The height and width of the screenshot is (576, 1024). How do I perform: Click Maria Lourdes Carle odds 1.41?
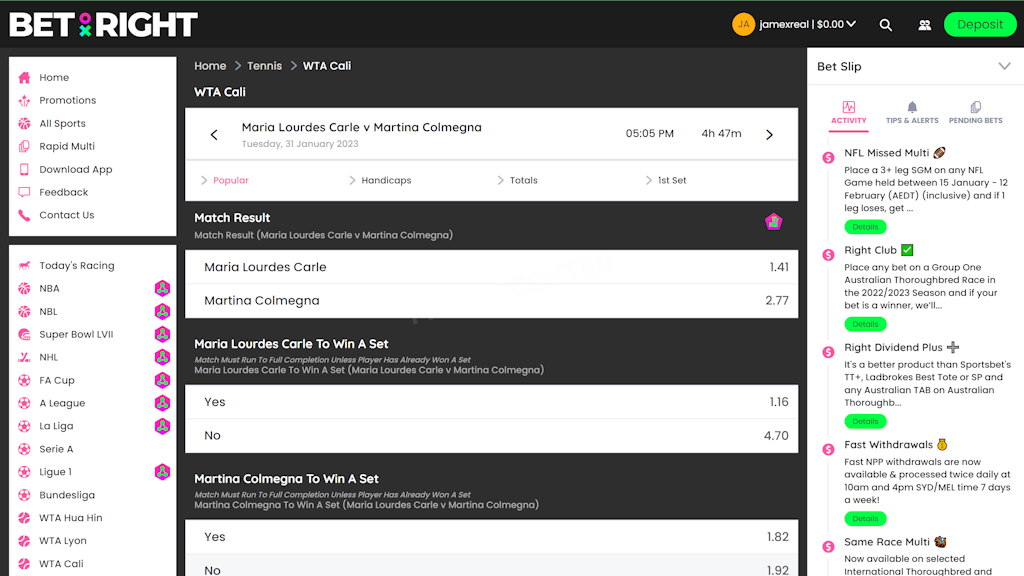pyautogui.click(x=492, y=267)
